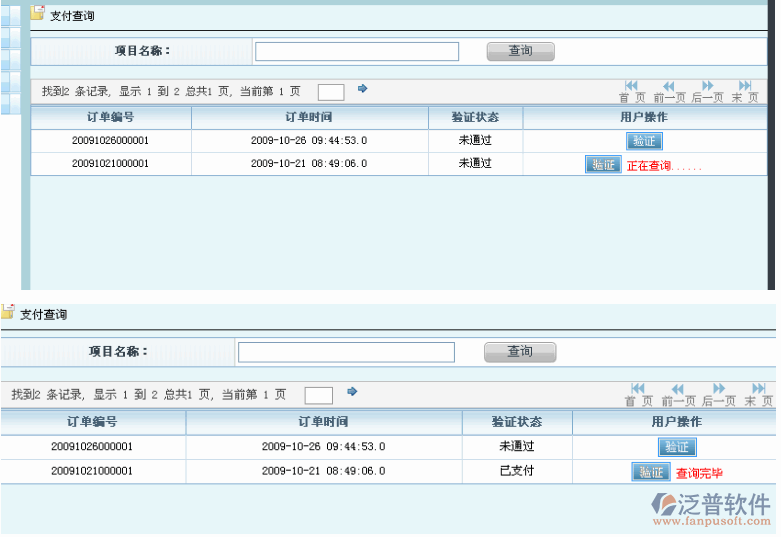The image size is (781, 537).
Task: Click 验证 button beside 正在查询 status
Action: click(603, 164)
